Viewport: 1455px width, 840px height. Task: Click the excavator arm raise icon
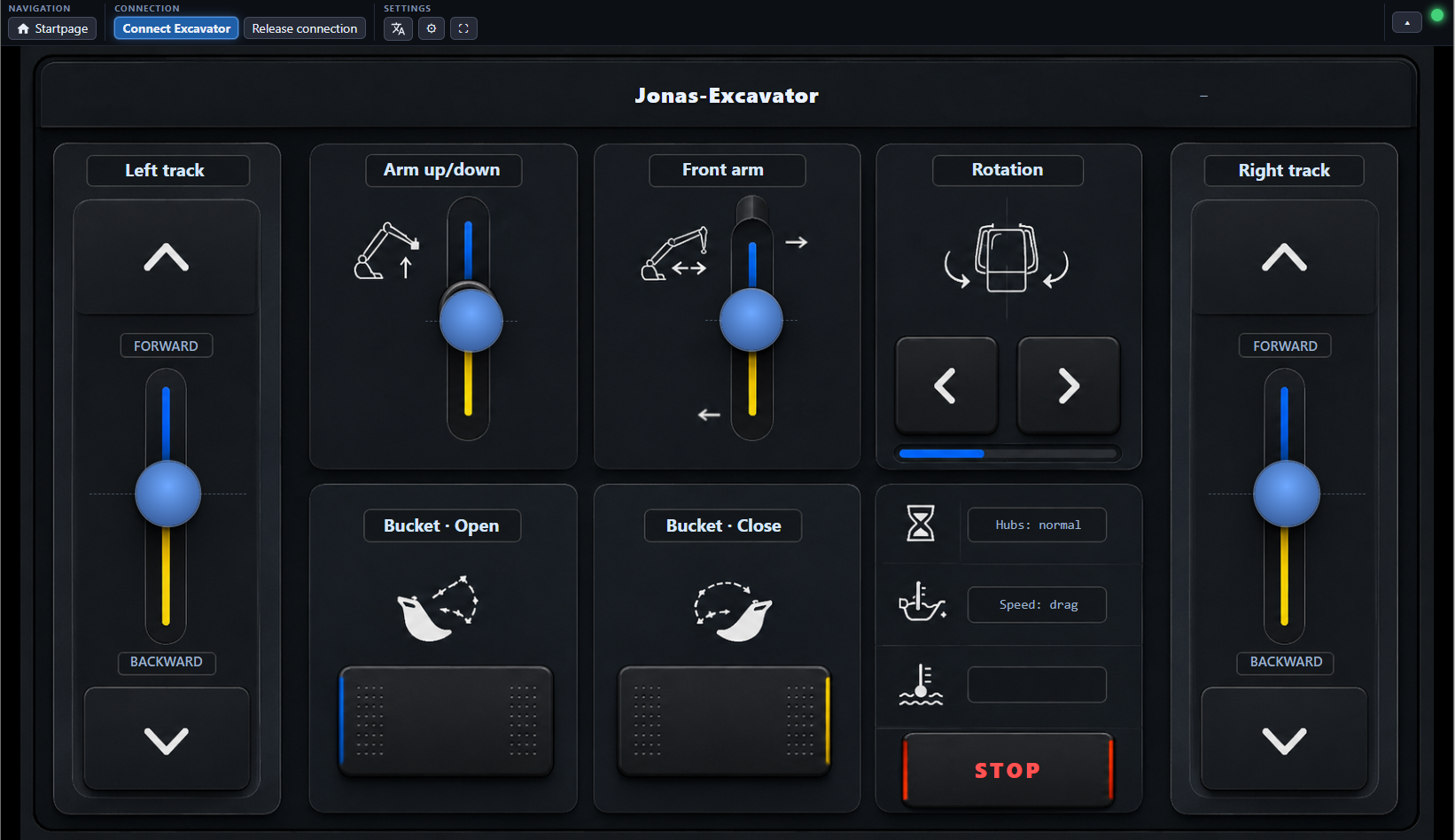pyautogui.click(x=387, y=251)
